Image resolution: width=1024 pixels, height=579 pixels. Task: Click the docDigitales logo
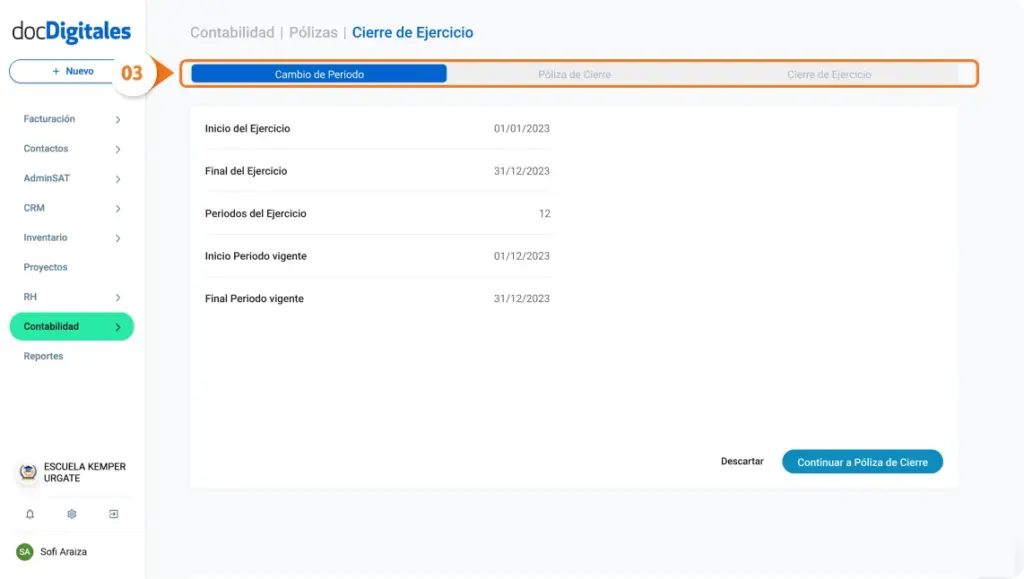(x=70, y=31)
